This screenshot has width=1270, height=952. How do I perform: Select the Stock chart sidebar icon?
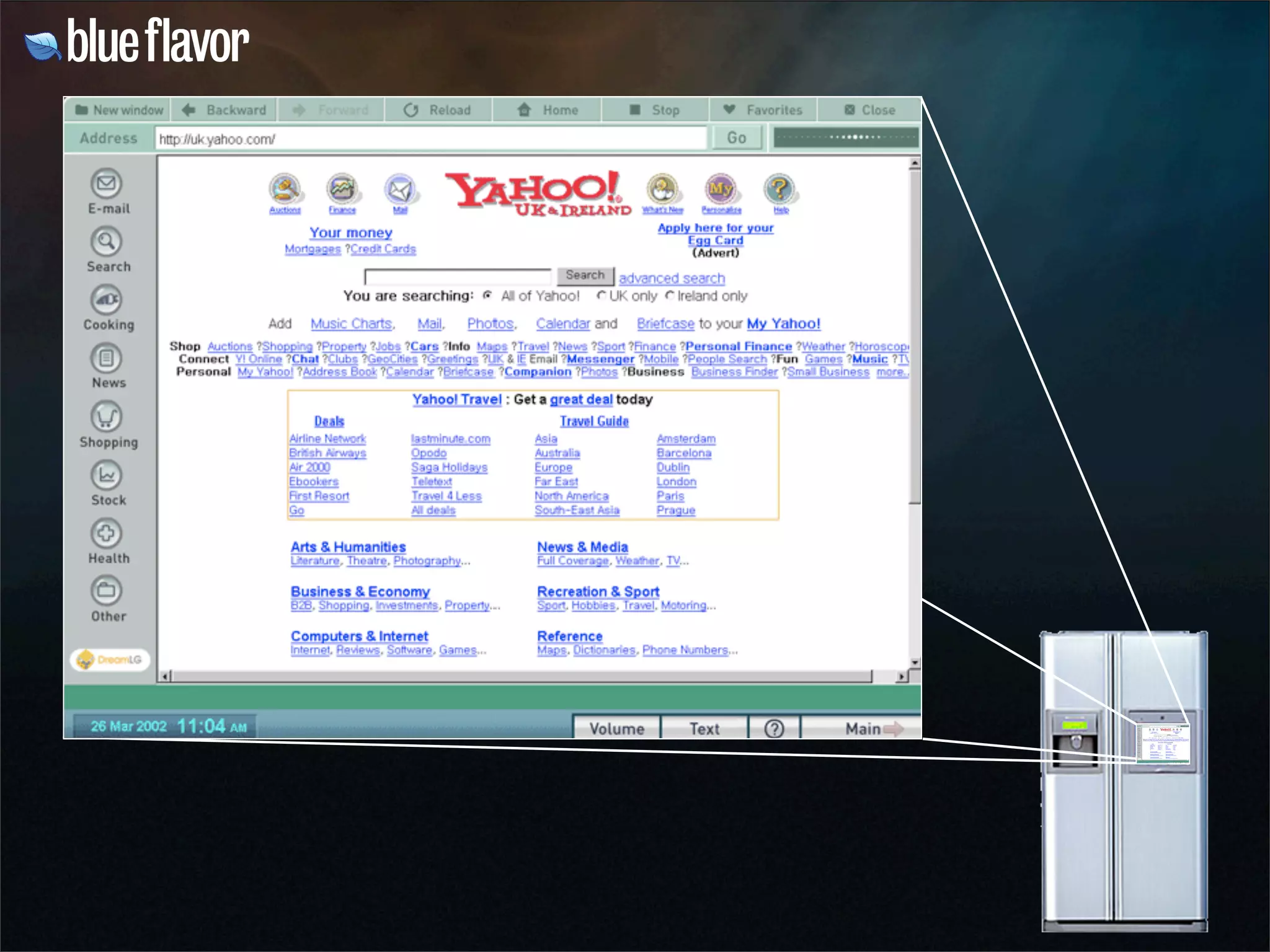tap(107, 475)
